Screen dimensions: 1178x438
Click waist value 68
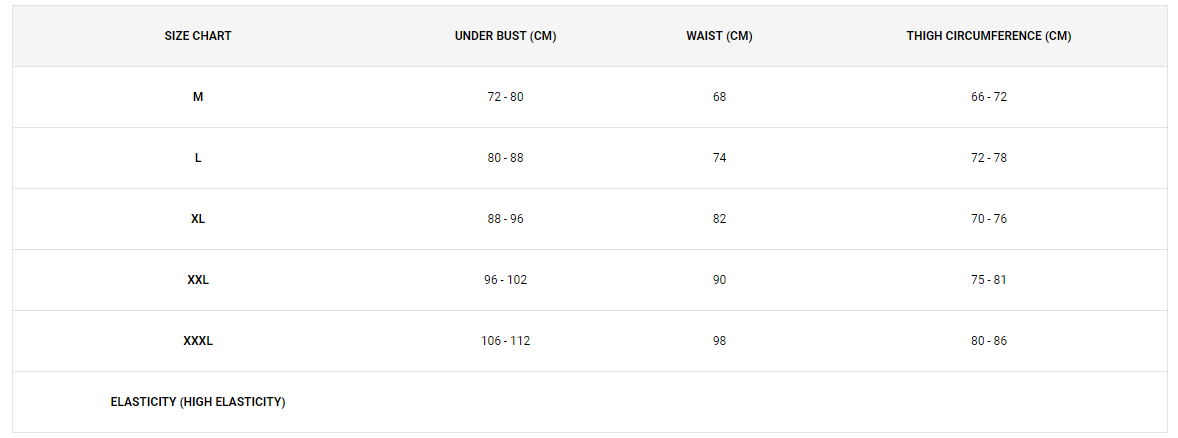(720, 97)
